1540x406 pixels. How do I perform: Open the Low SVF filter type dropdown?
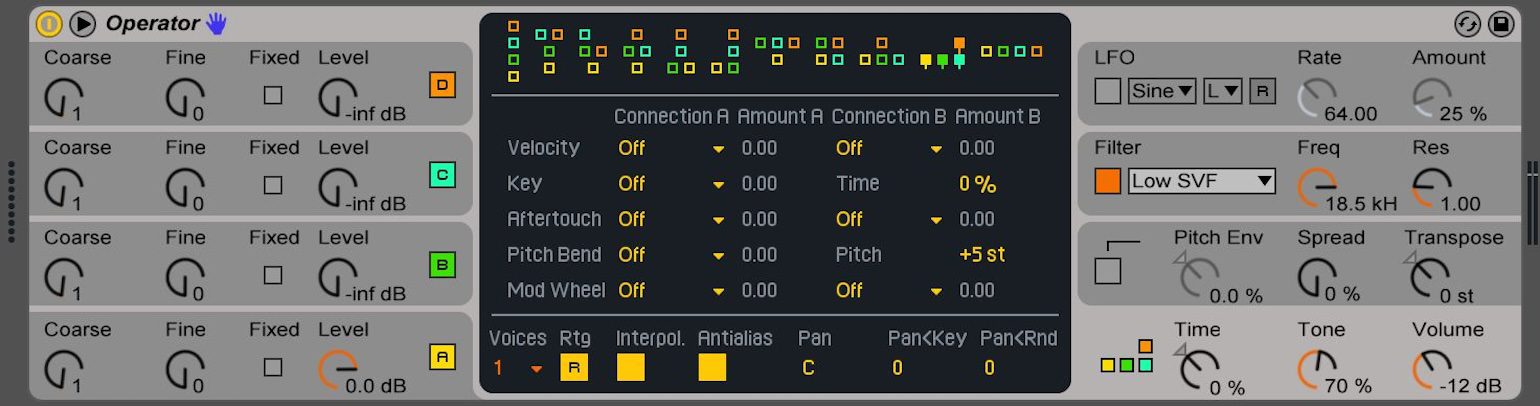tap(1203, 181)
